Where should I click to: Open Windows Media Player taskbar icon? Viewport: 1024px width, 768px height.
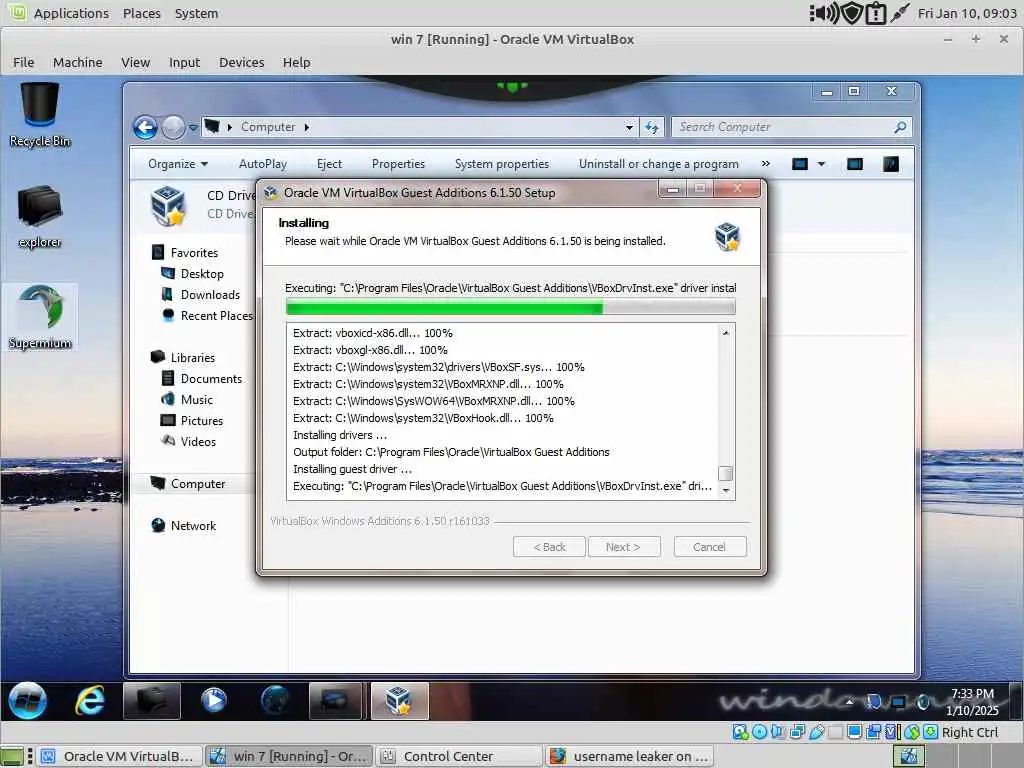(x=213, y=700)
